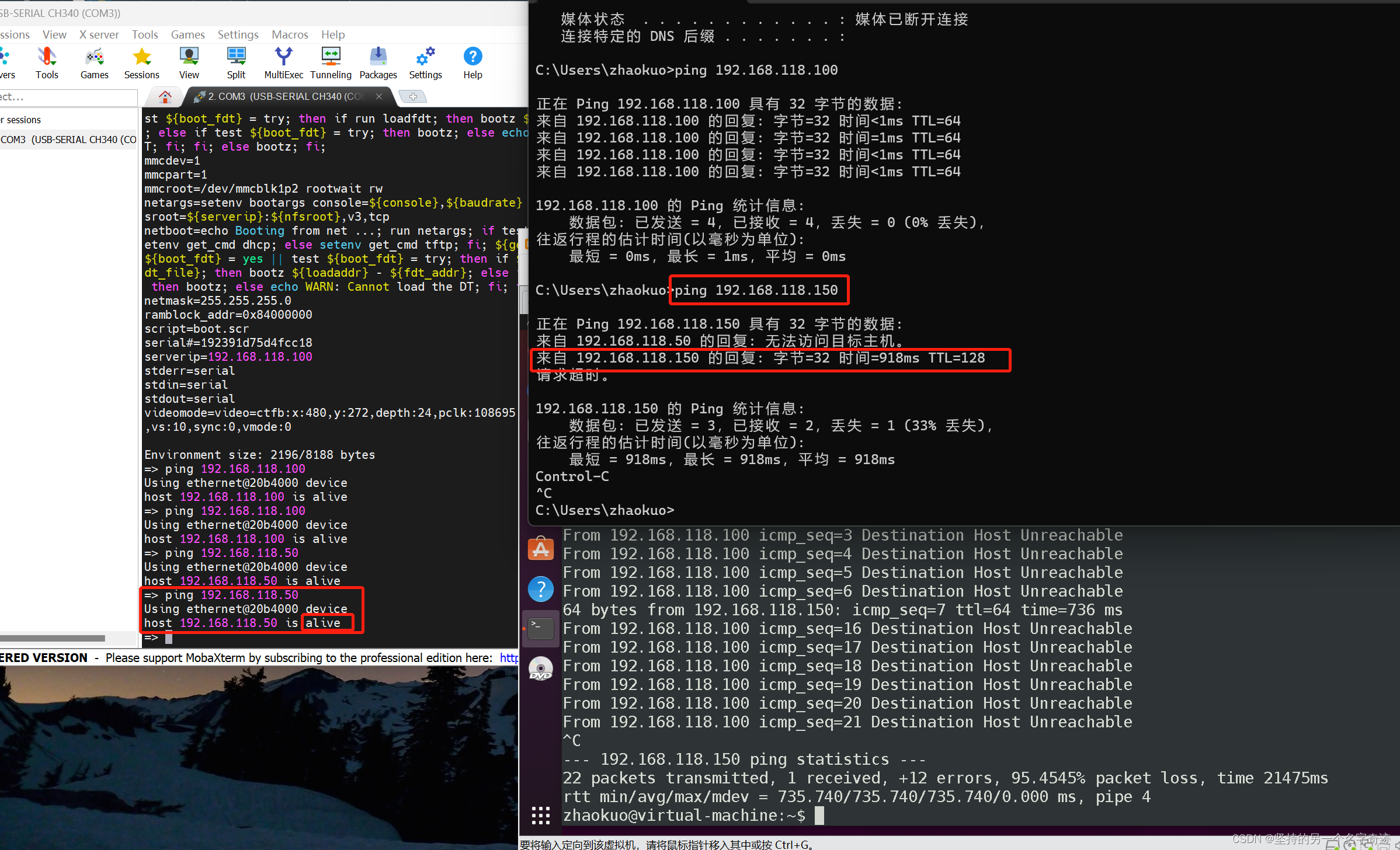The image size is (1400, 850).
Task: Open the Sessions manager icon
Action: (141, 62)
